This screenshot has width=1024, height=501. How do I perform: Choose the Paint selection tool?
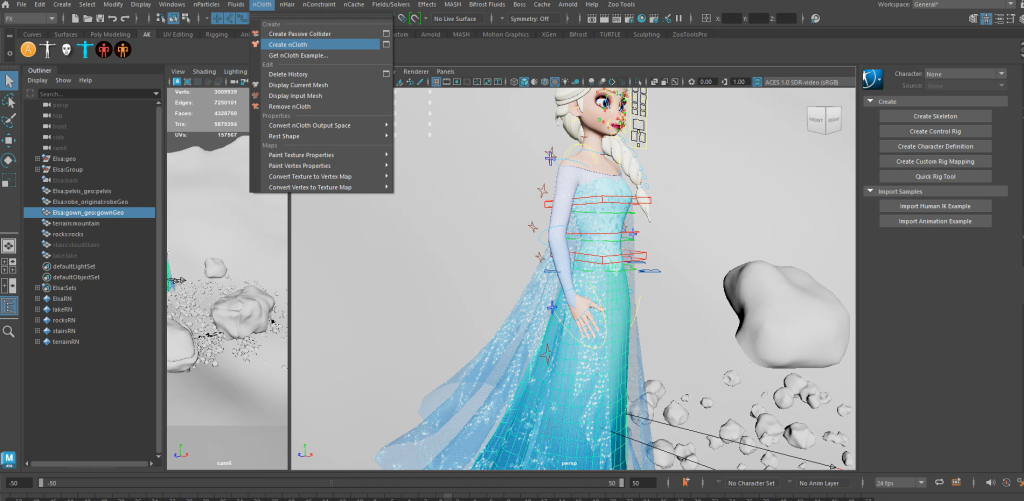tap(9, 121)
